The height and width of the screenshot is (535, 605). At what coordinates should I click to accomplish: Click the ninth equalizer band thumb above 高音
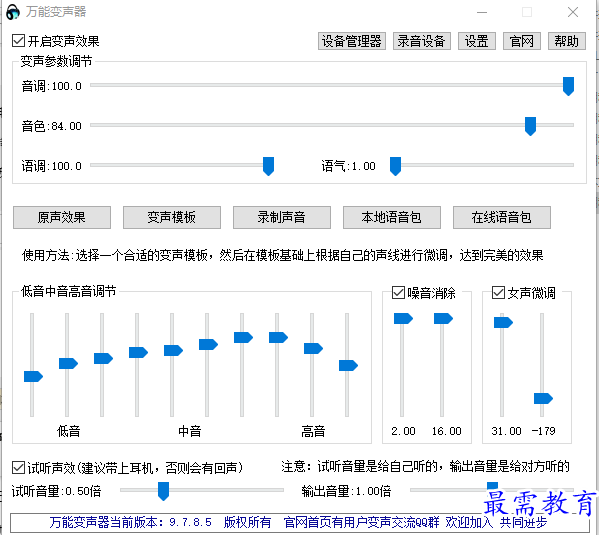point(313,348)
